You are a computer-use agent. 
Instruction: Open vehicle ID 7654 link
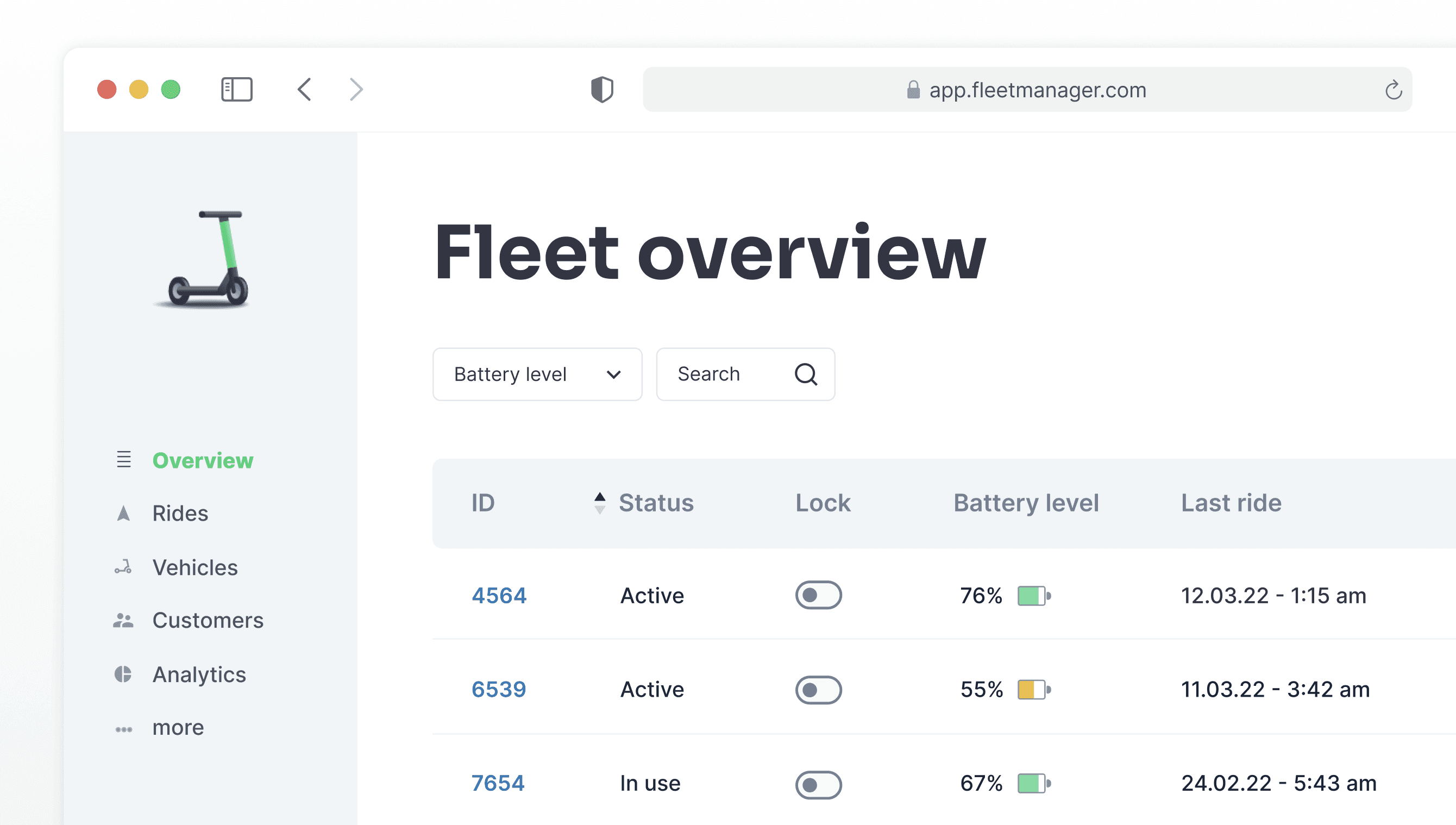498,783
